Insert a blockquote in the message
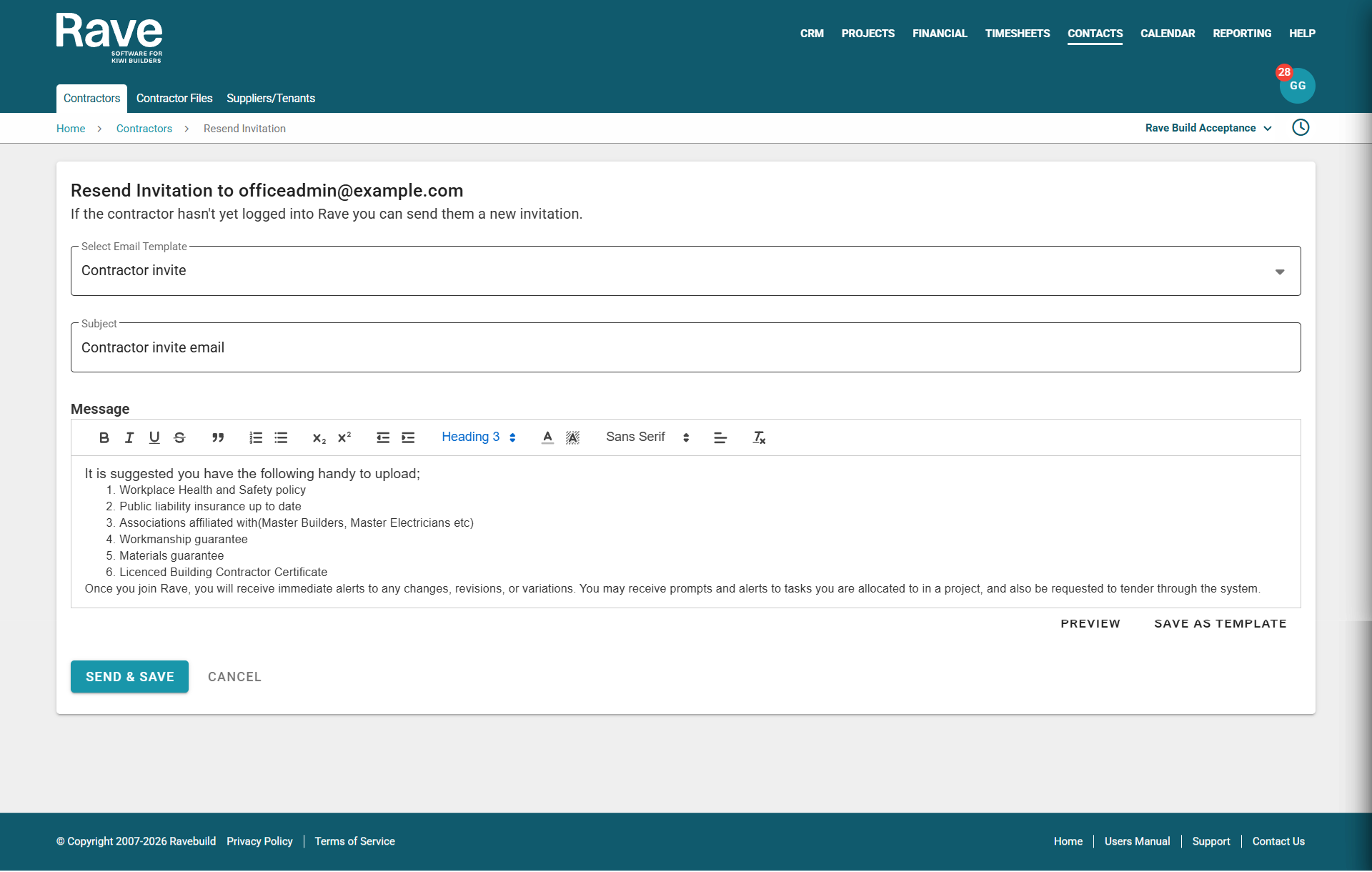The height and width of the screenshot is (872, 1372). coord(218,437)
